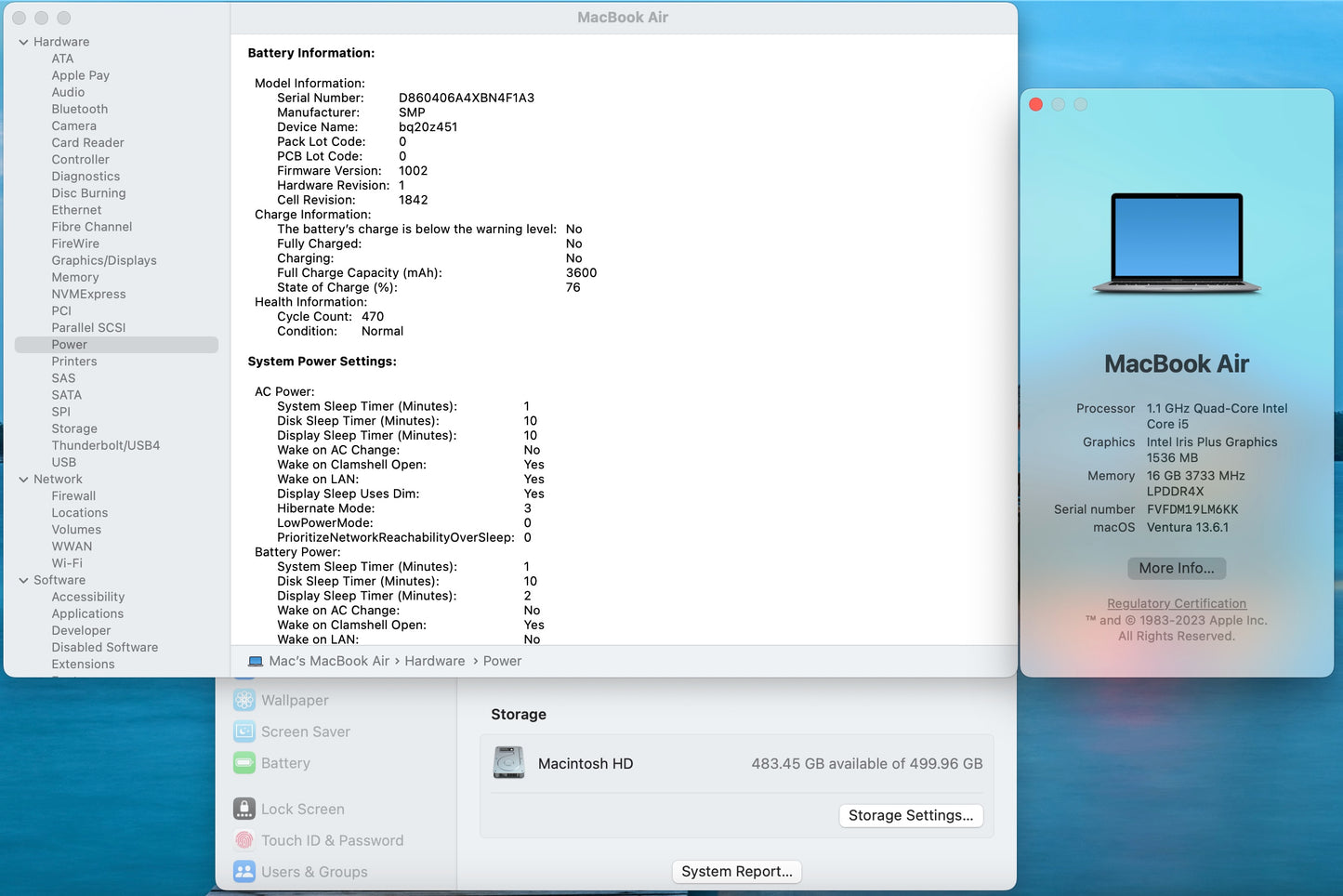Click the Lock Screen padlock icon
This screenshot has width=1343, height=896.
click(x=244, y=809)
